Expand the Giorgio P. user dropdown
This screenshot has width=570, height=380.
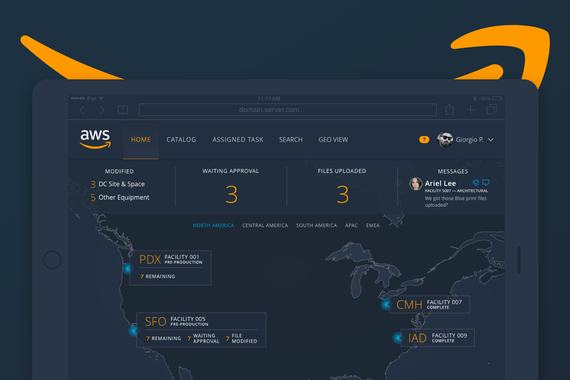tap(491, 140)
